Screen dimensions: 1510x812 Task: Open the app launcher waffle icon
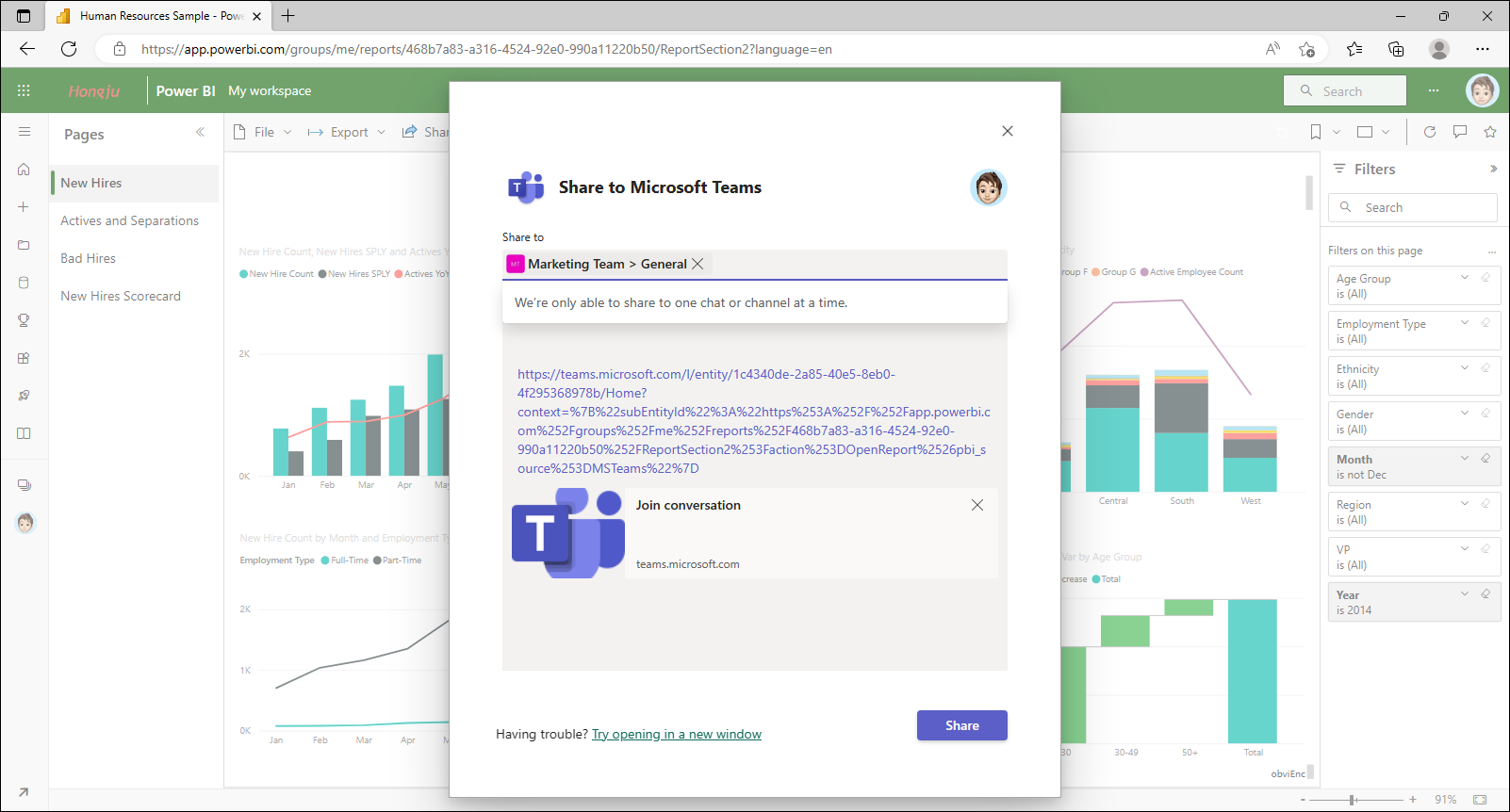click(x=24, y=90)
